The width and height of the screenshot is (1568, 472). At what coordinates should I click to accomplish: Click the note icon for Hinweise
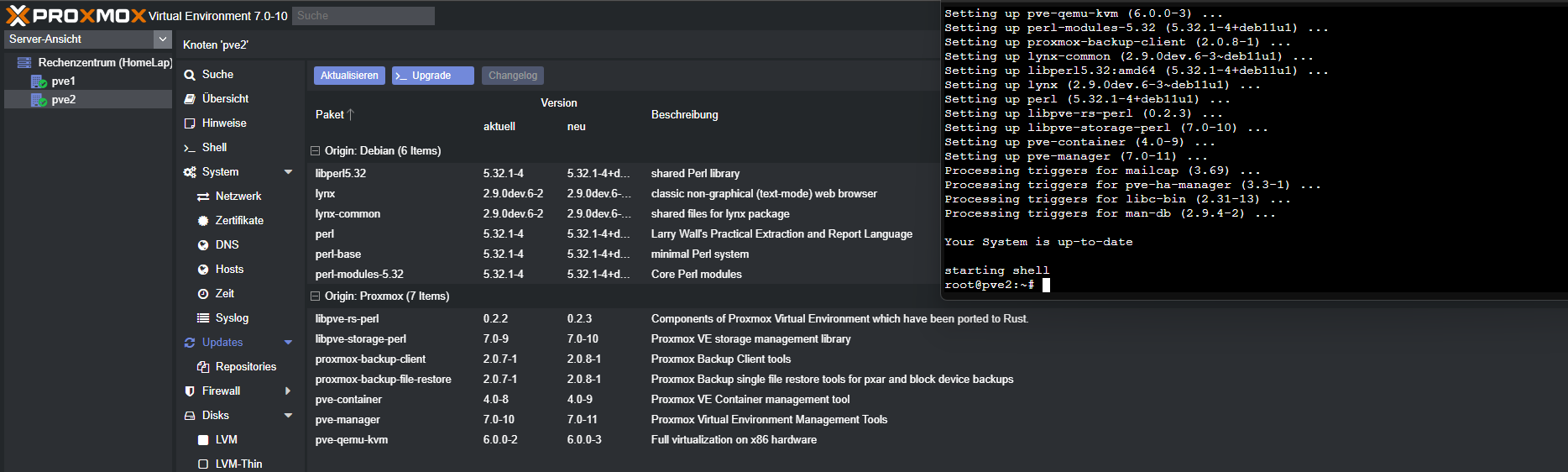[190, 123]
